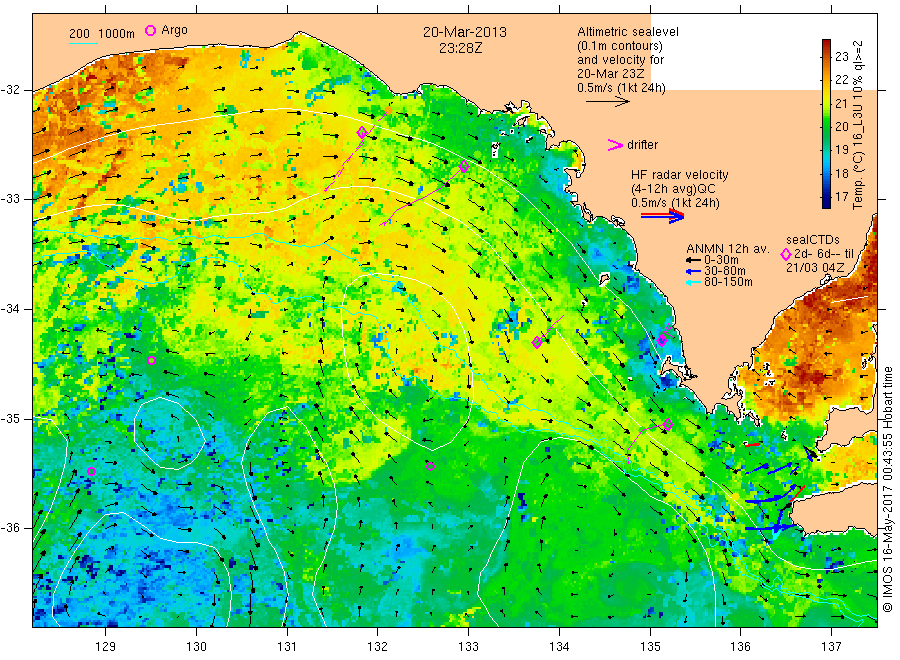Click the temperature color bar at 17°C
This screenshot has height=660, width=900.
[827, 197]
